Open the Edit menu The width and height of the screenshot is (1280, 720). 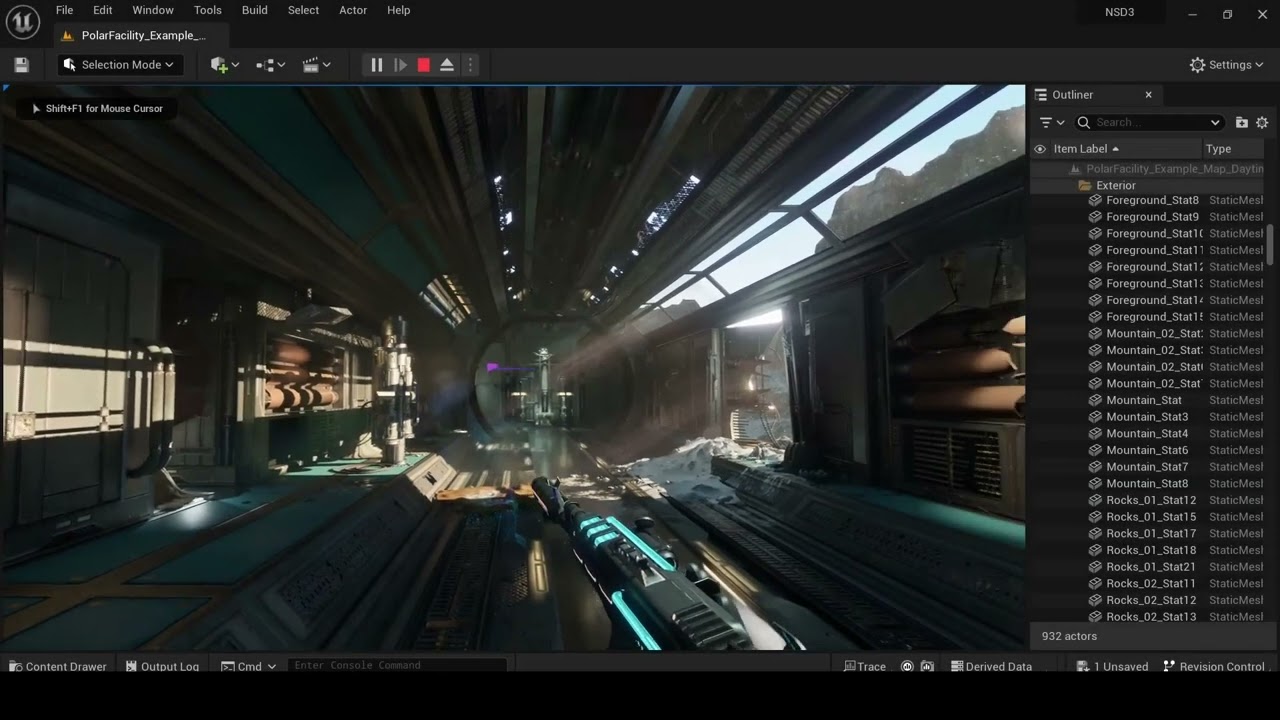click(x=102, y=10)
